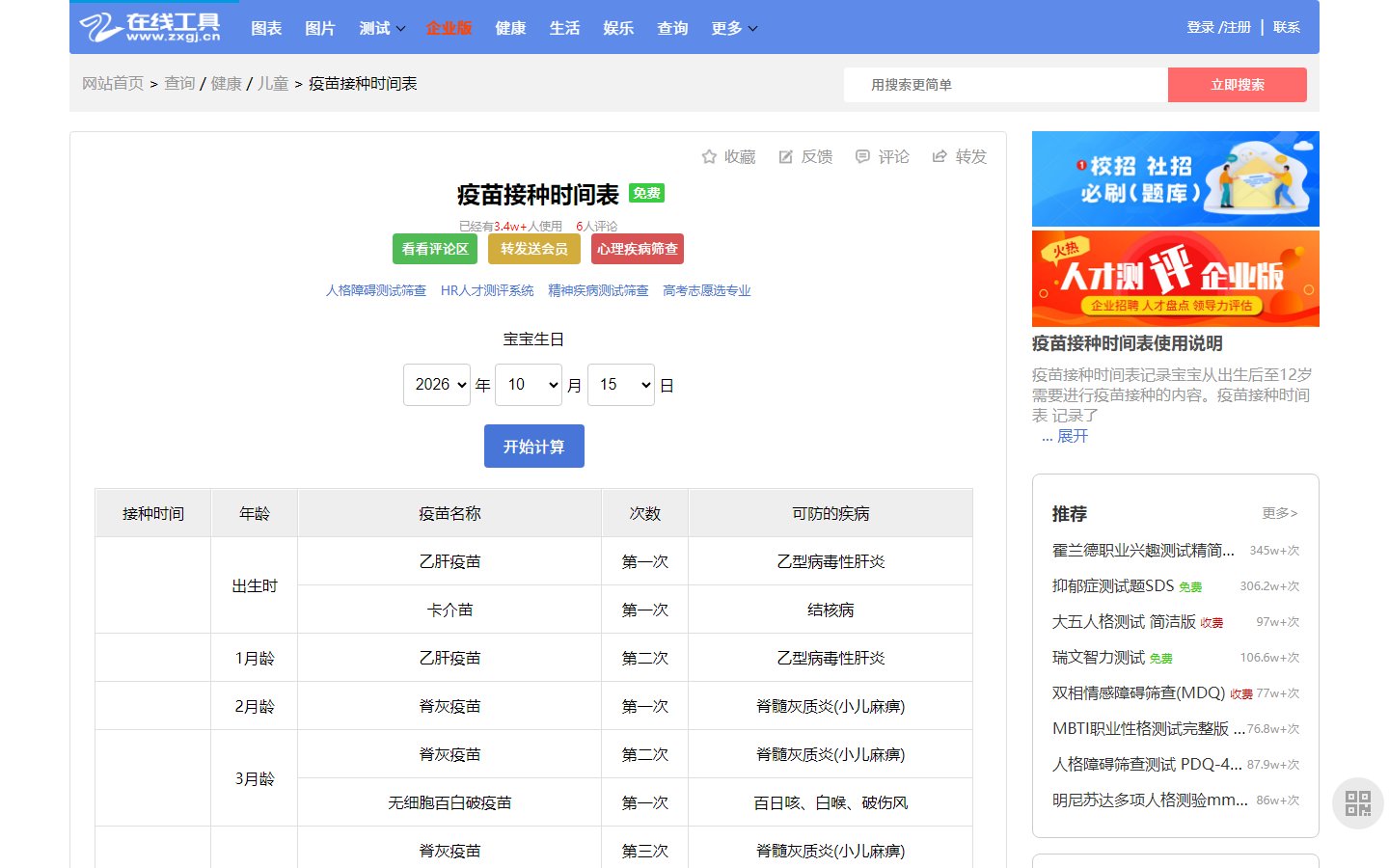The width and height of the screenshot is (1389, 868).
Task: Click the 卡介苗 vaccine name cell
Action: 449,610
